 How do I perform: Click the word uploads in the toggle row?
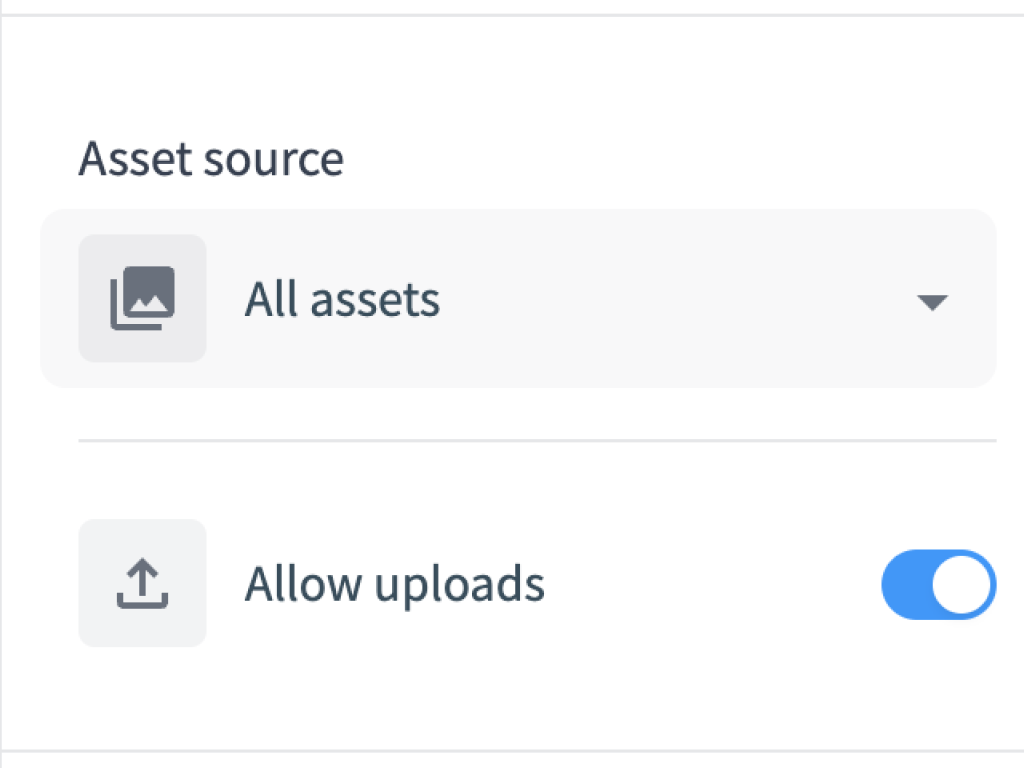pos(460,586)
